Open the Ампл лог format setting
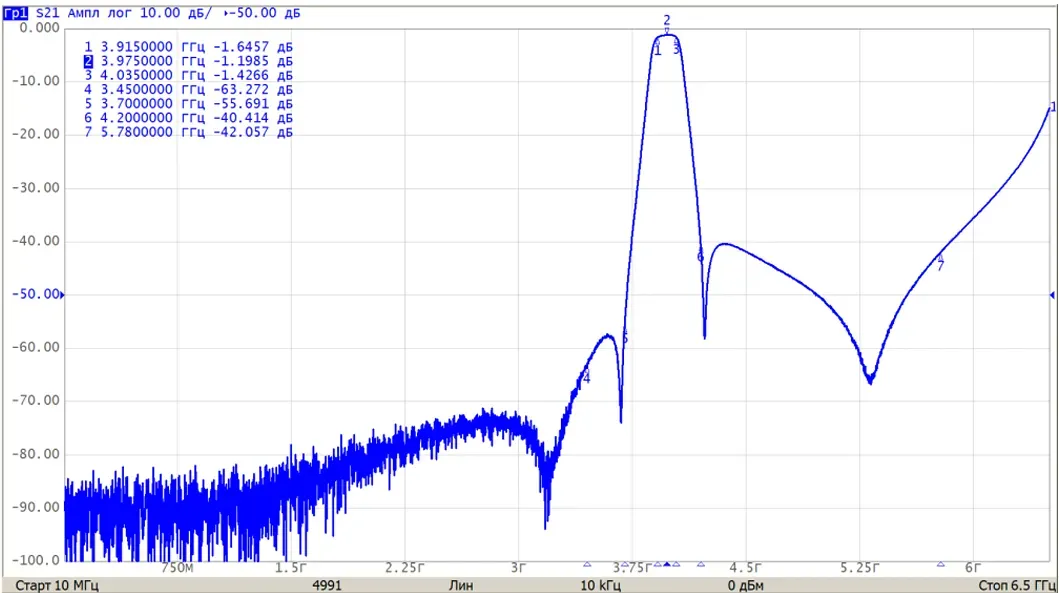The width and height of the screenshot is (1059, 593). click(101, 13)
